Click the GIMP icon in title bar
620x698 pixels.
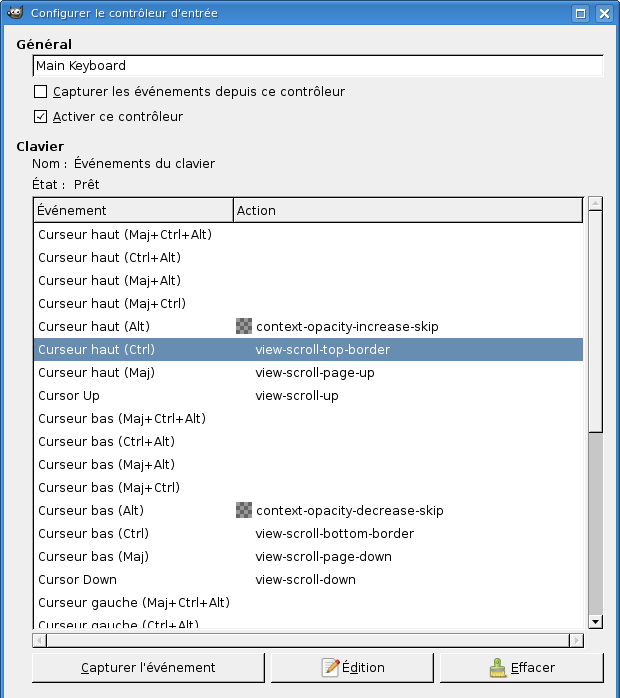point(15,14)
